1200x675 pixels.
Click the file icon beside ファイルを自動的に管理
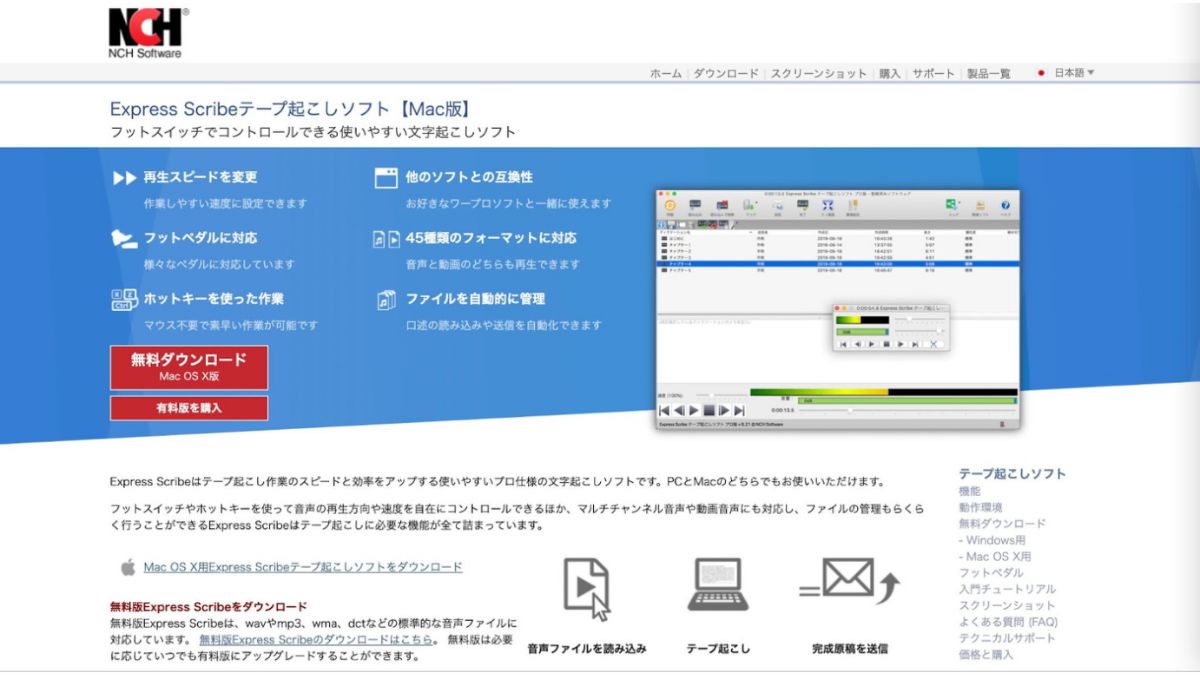(x=386, y=299)
